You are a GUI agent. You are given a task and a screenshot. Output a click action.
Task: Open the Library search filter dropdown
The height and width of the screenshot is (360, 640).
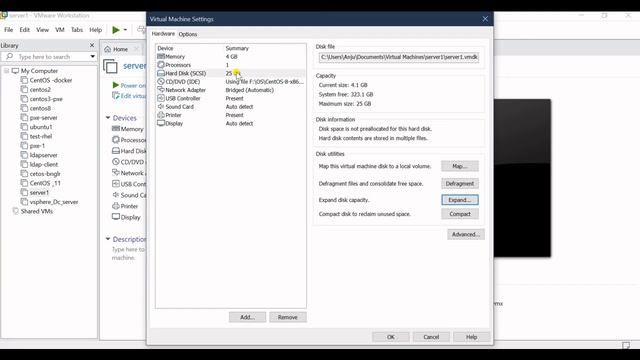point(93,56)
